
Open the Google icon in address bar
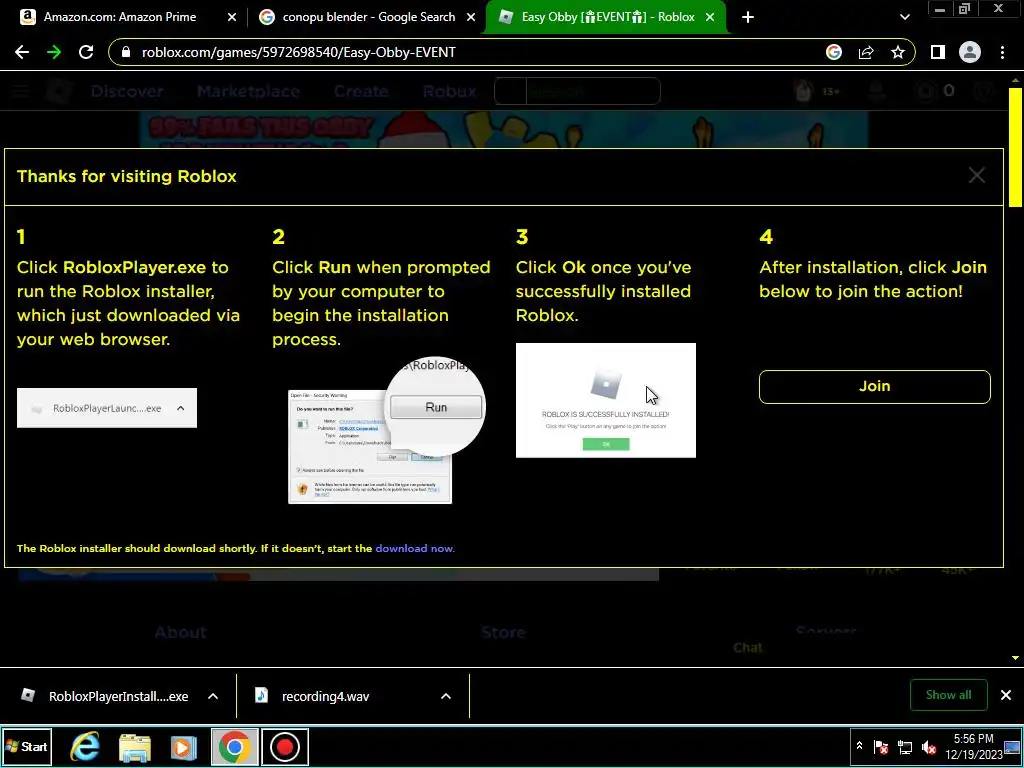click(x=833, y=52)
